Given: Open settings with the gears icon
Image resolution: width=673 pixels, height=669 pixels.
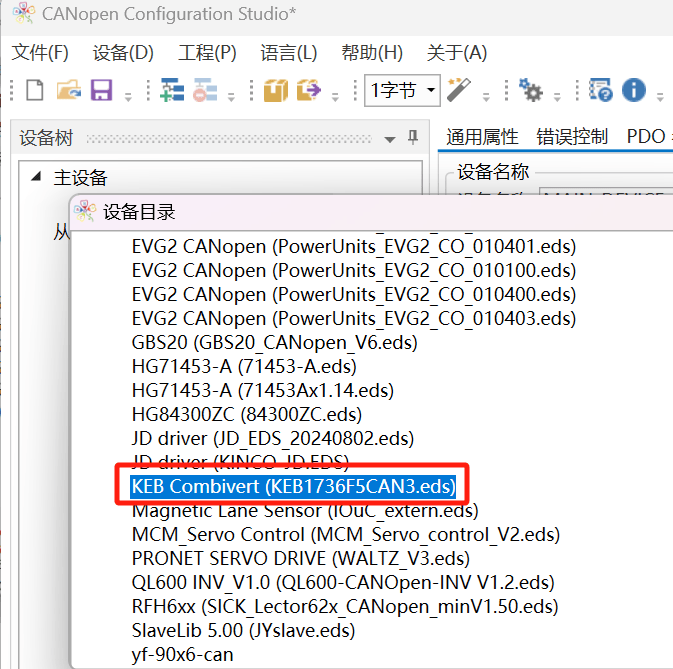Looking at the screenshot, I should tap(530, 90).
